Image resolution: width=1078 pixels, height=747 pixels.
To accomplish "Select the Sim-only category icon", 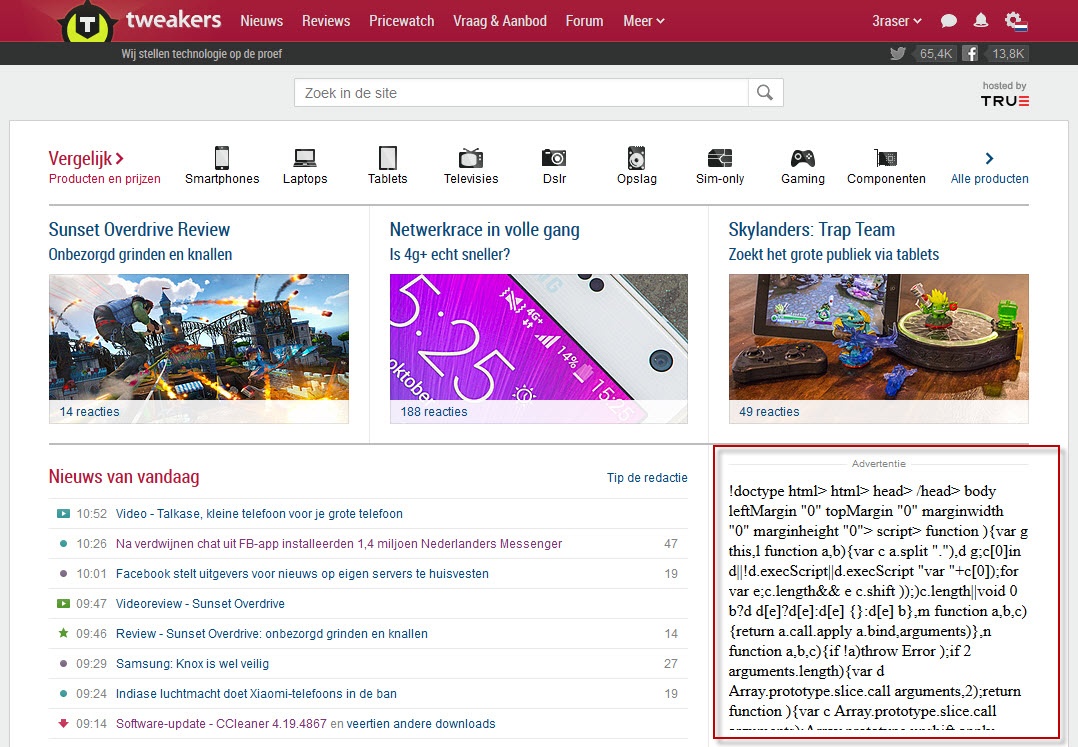I will (x=720, y=157).
